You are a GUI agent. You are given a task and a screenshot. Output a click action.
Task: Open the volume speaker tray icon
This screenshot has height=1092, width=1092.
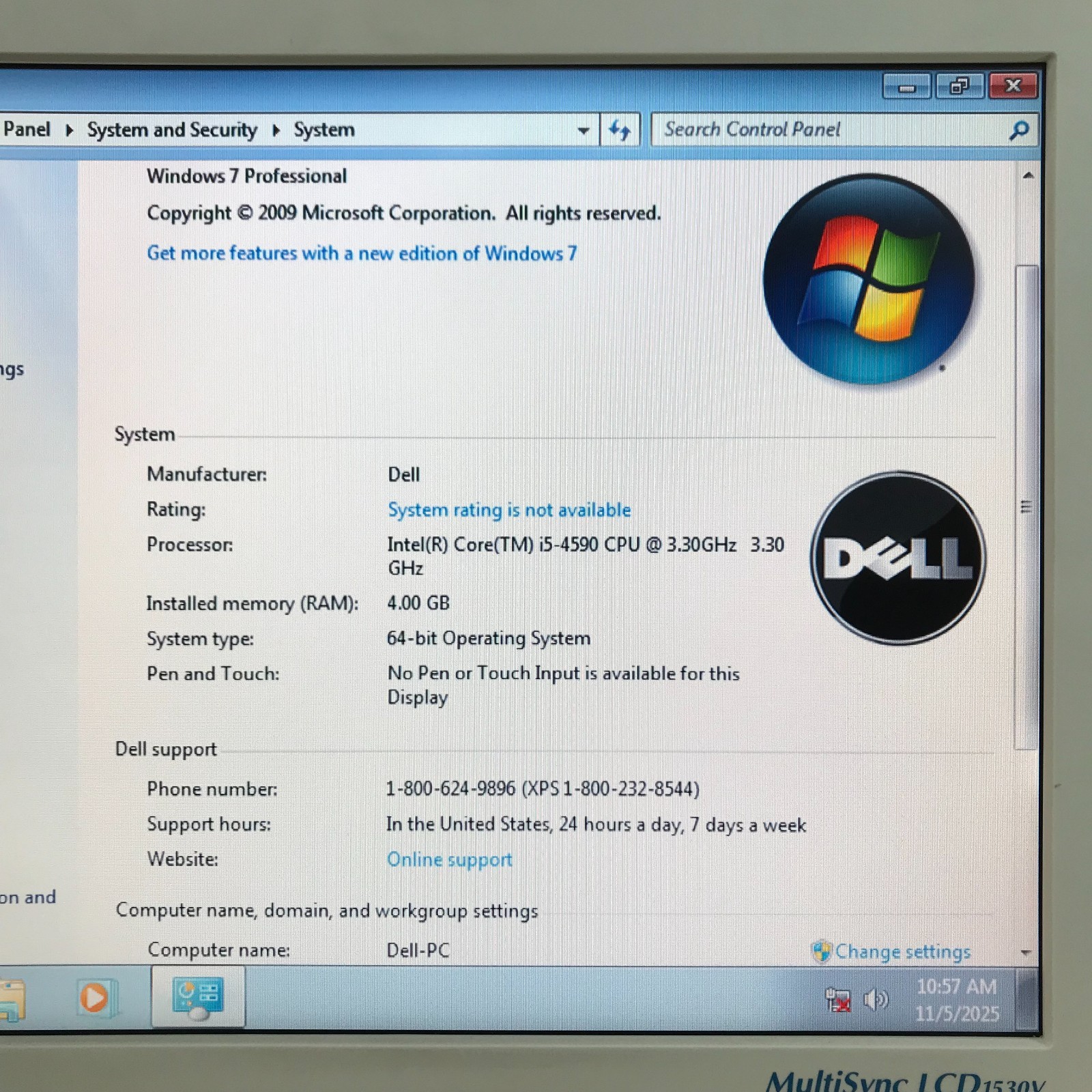(876, 1001)
